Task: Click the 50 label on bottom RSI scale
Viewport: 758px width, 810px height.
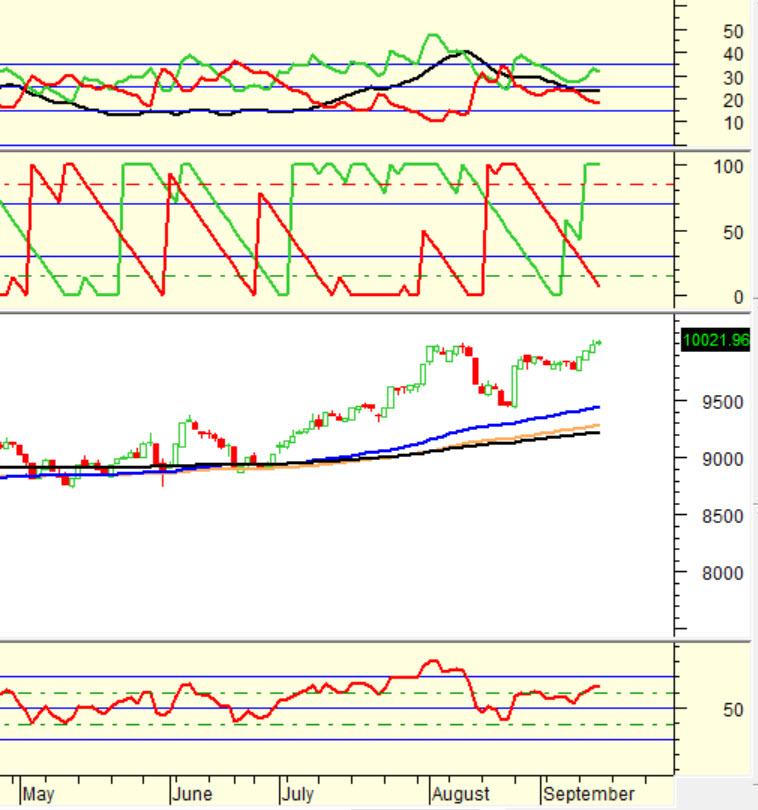Action: click(x=733, y=710)
